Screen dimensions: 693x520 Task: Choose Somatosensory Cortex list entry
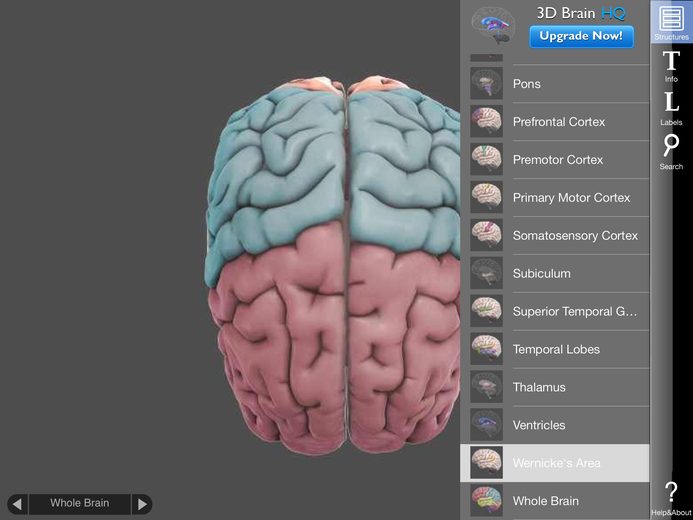pyautogui.click(x=555, y=235)
